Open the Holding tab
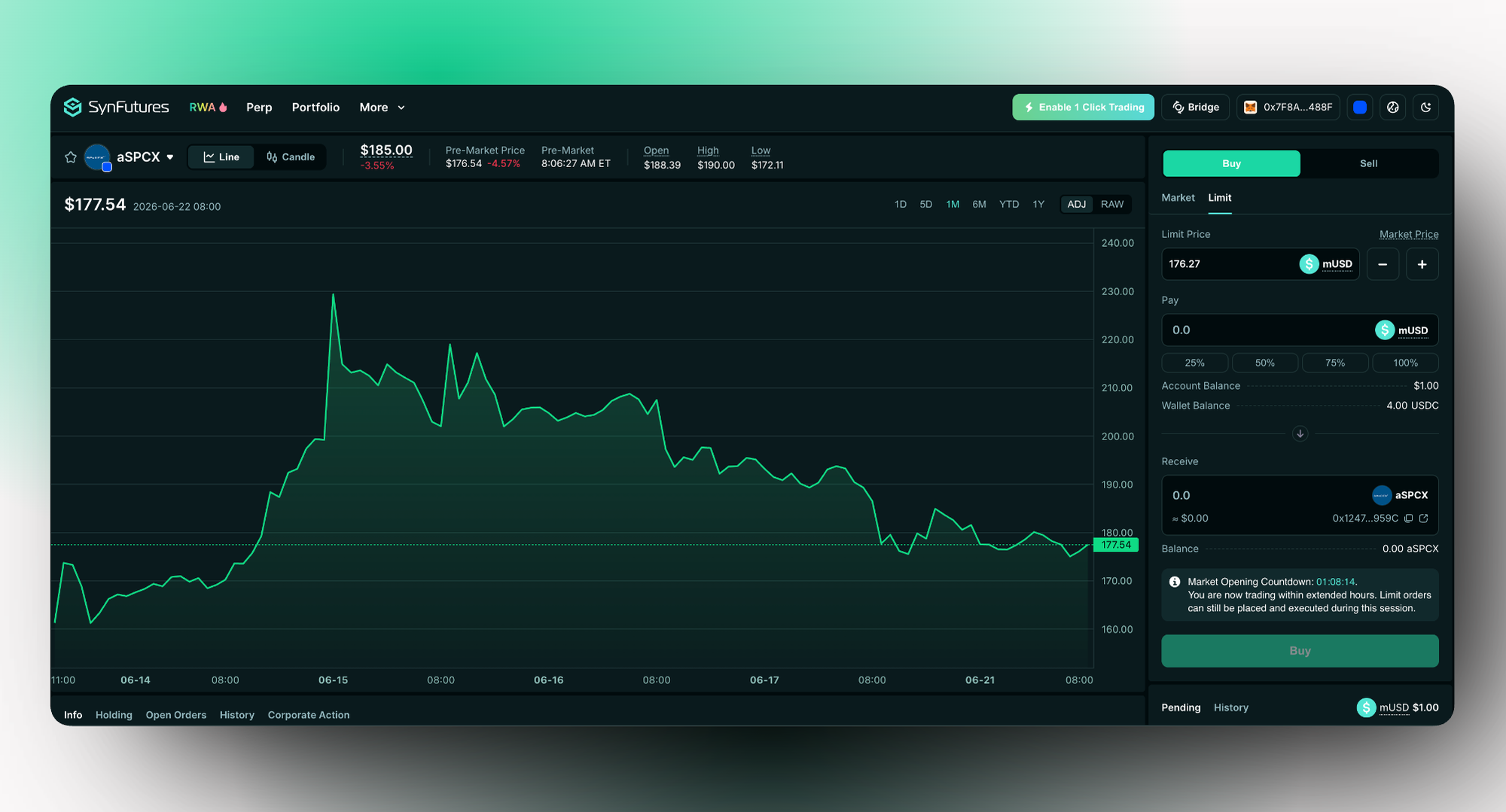The width and height of the screenshot is (1506, 812). 114,715
